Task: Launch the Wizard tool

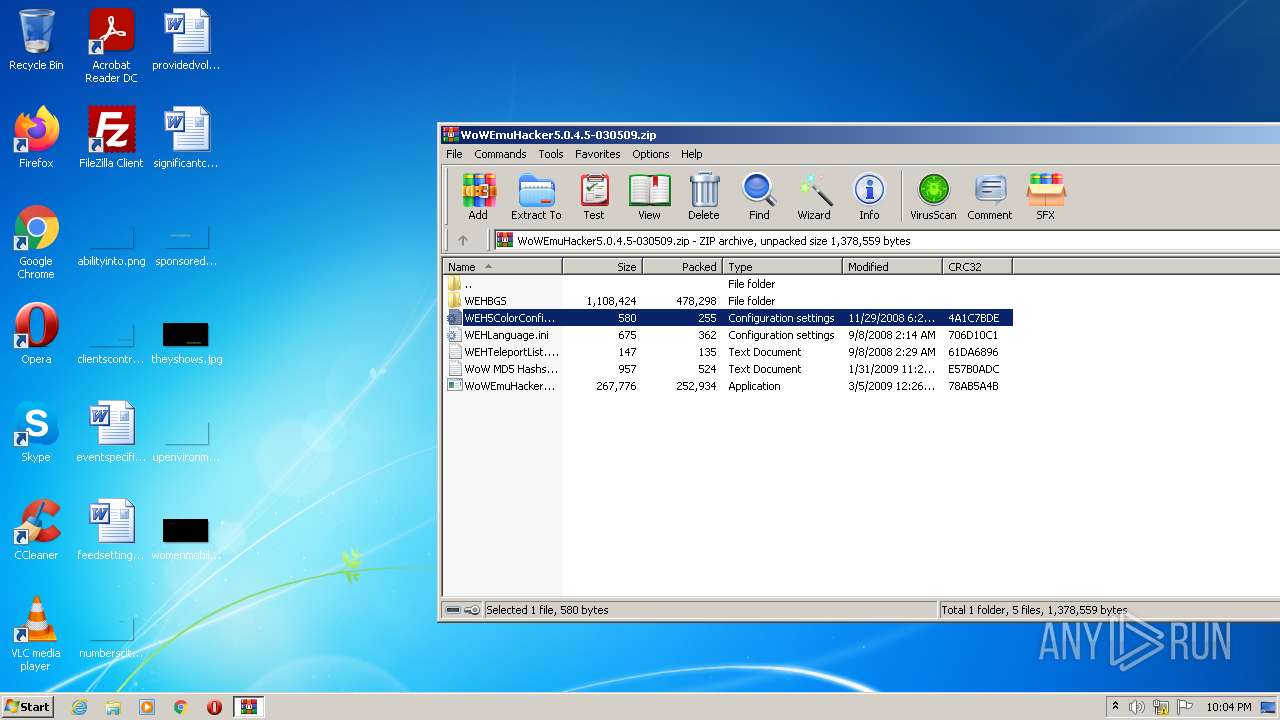Action: tap(814, 196)
